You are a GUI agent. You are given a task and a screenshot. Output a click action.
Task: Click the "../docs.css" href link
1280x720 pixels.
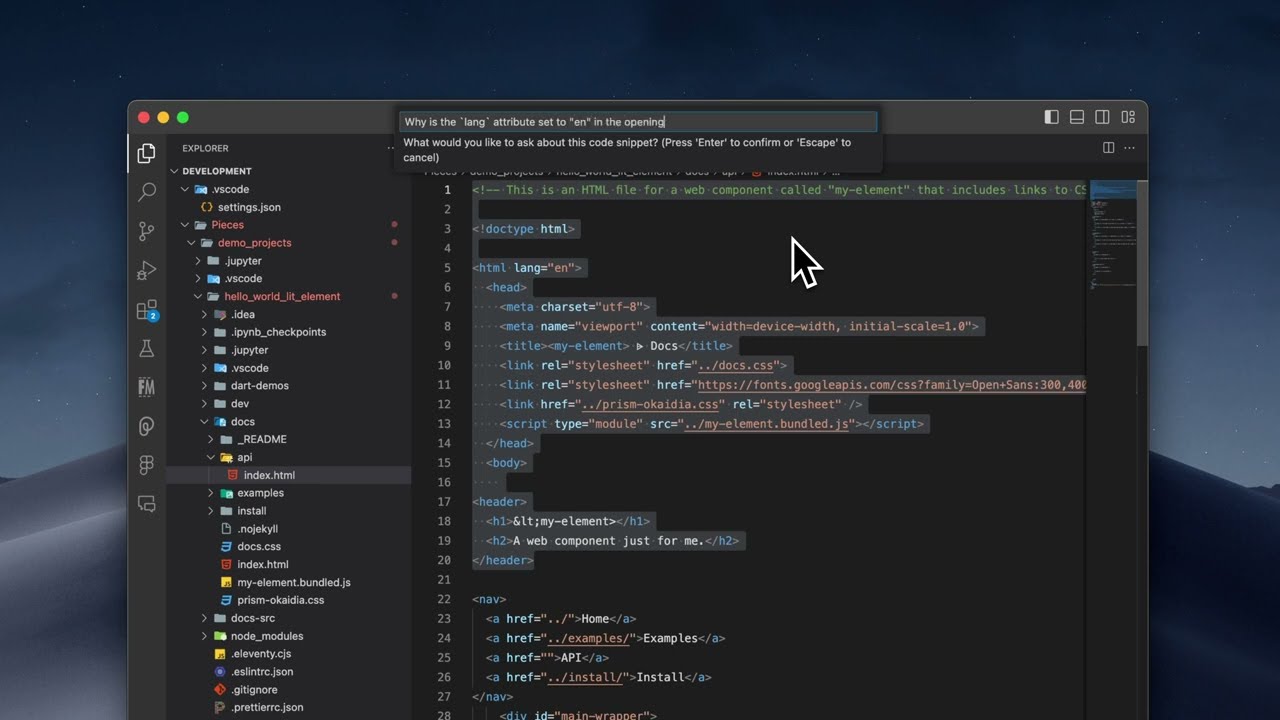pyautogui.click(x=738, y=365)
